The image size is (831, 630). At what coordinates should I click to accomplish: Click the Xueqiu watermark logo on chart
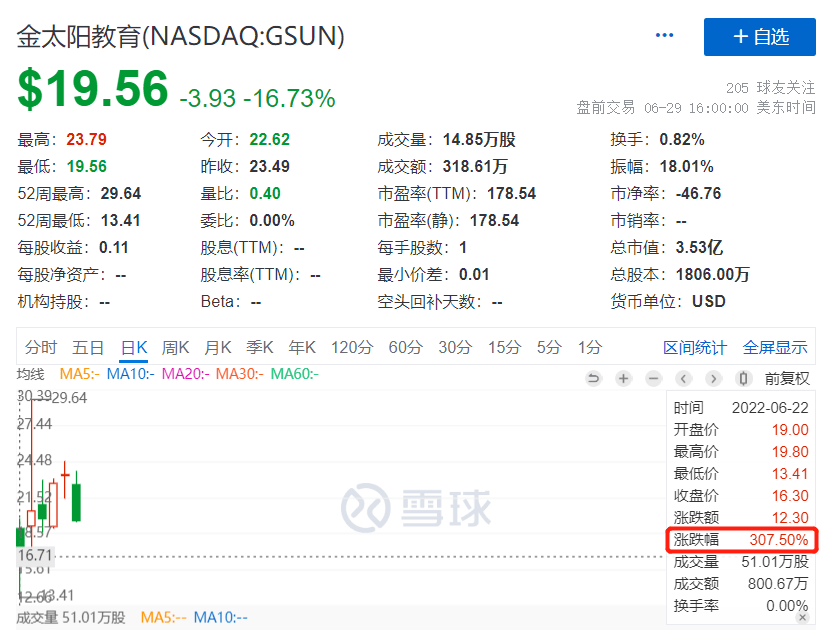(415, 507)
